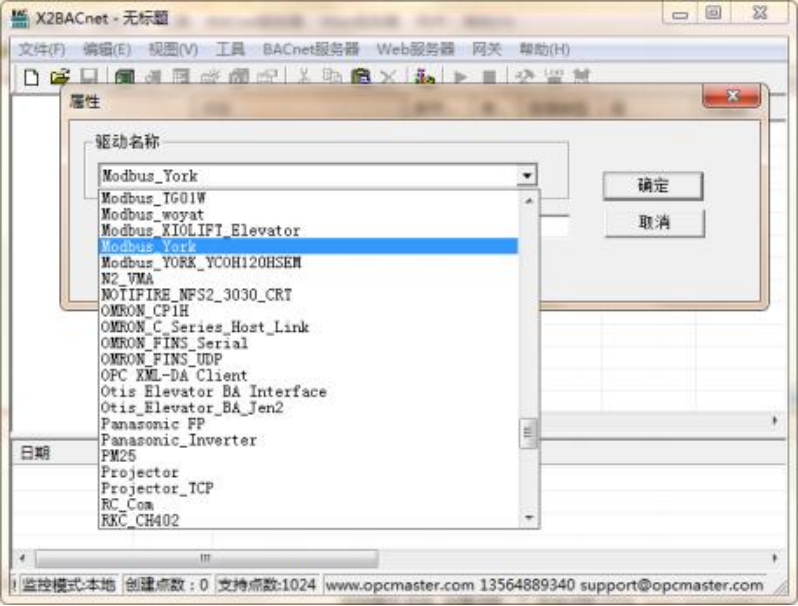
Task: Click the Save disk toolbar icon
Action: coord(89,77)
